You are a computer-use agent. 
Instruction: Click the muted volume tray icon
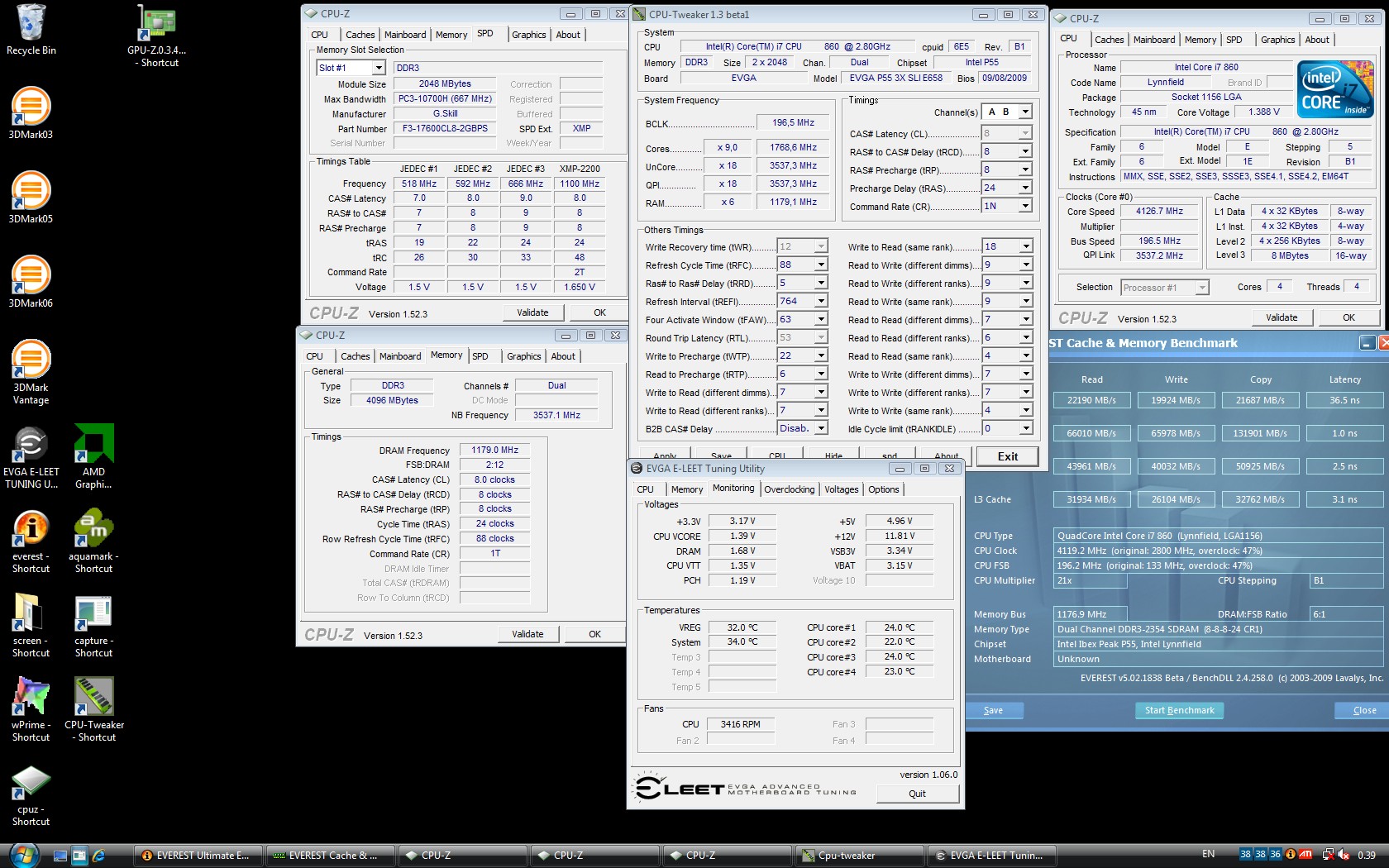(1344, 855)
